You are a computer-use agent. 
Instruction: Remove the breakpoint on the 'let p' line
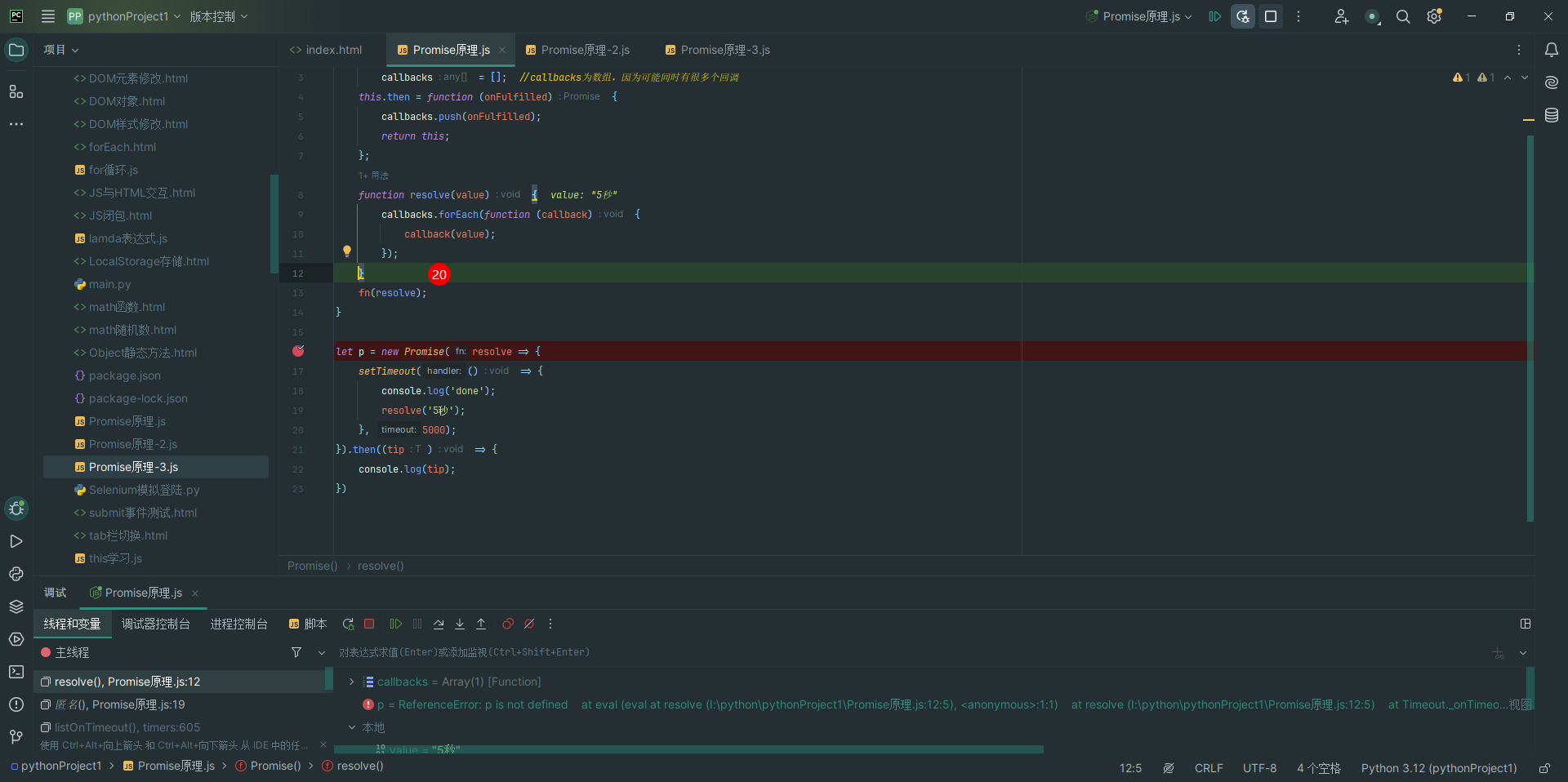point(298,351)
